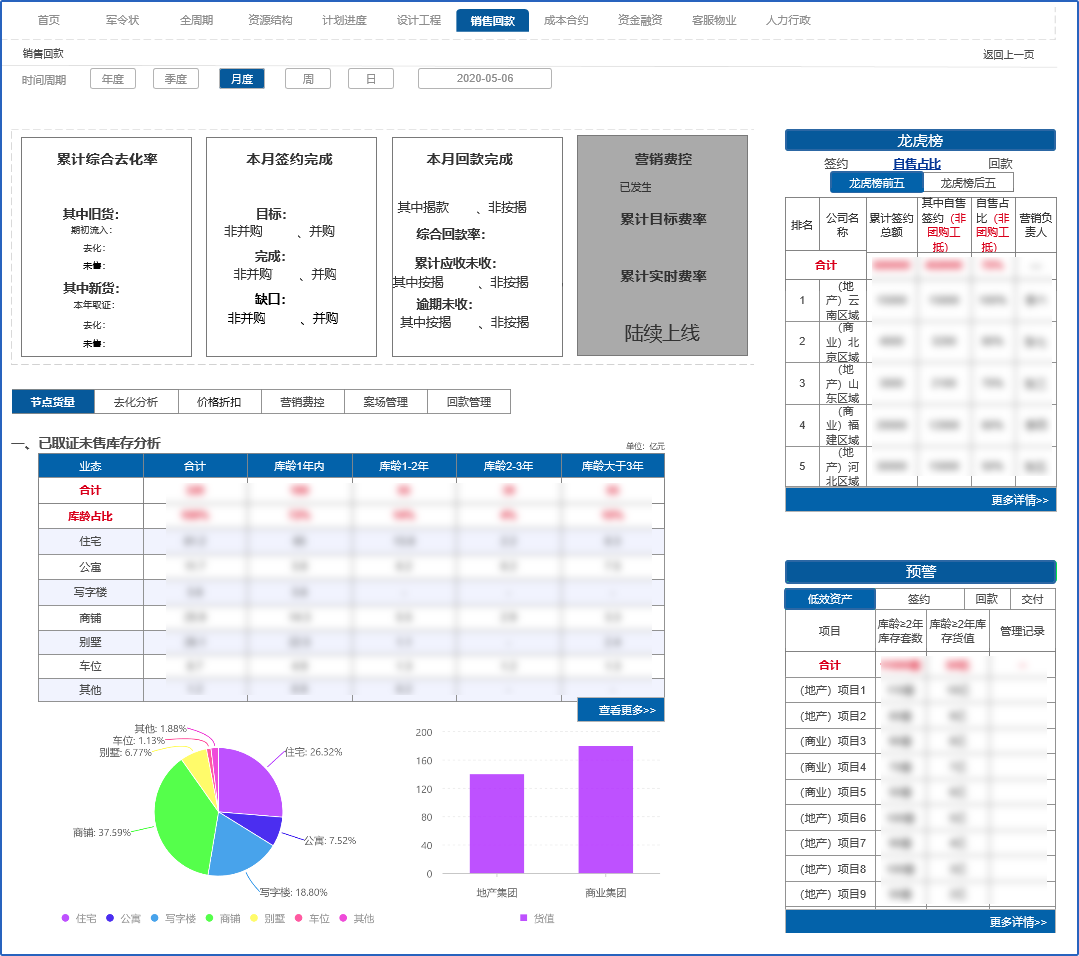Toggle the 住宅 legend marker in pie chart

[66, 918]
